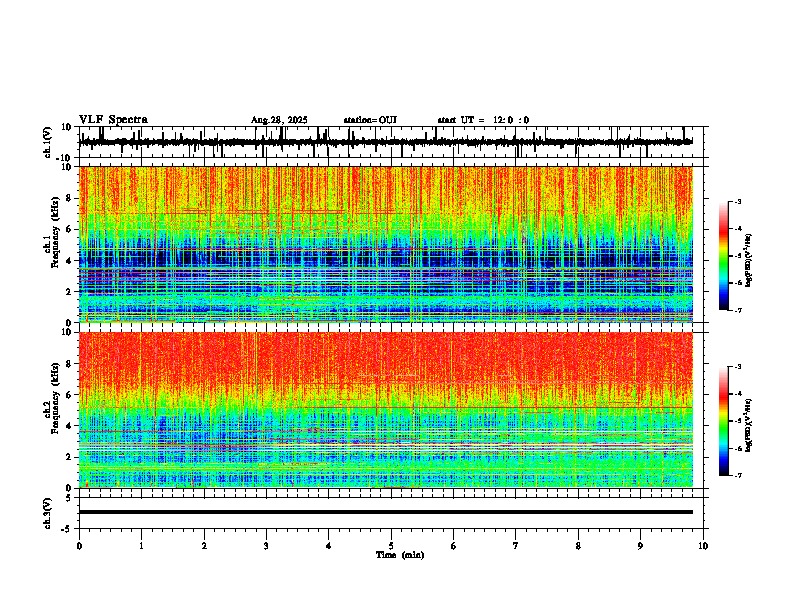The width and height of the screenshot is (792, 612).
Task: Click the time axis tick label "7"
Action: (x=516, y=546)
